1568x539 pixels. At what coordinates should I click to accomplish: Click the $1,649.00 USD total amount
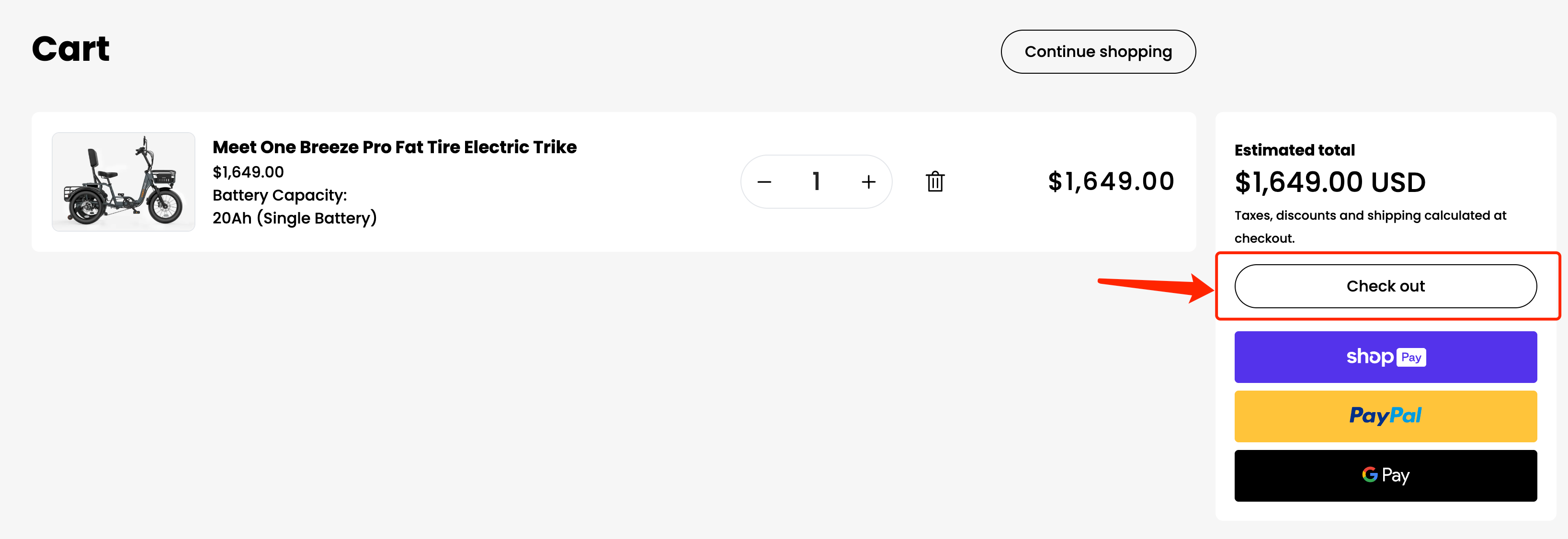1329,182
